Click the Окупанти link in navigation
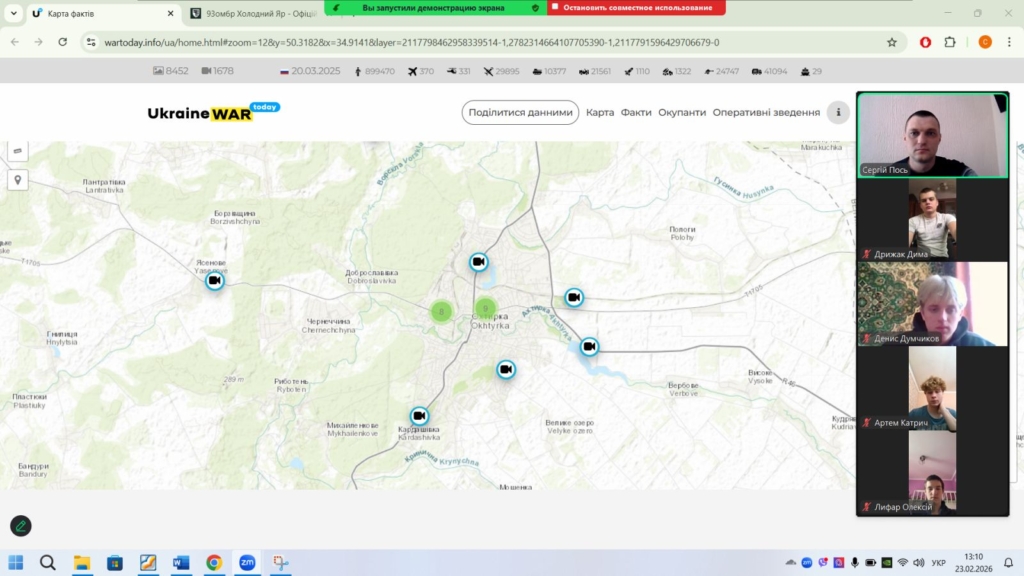 coord(682,113)
